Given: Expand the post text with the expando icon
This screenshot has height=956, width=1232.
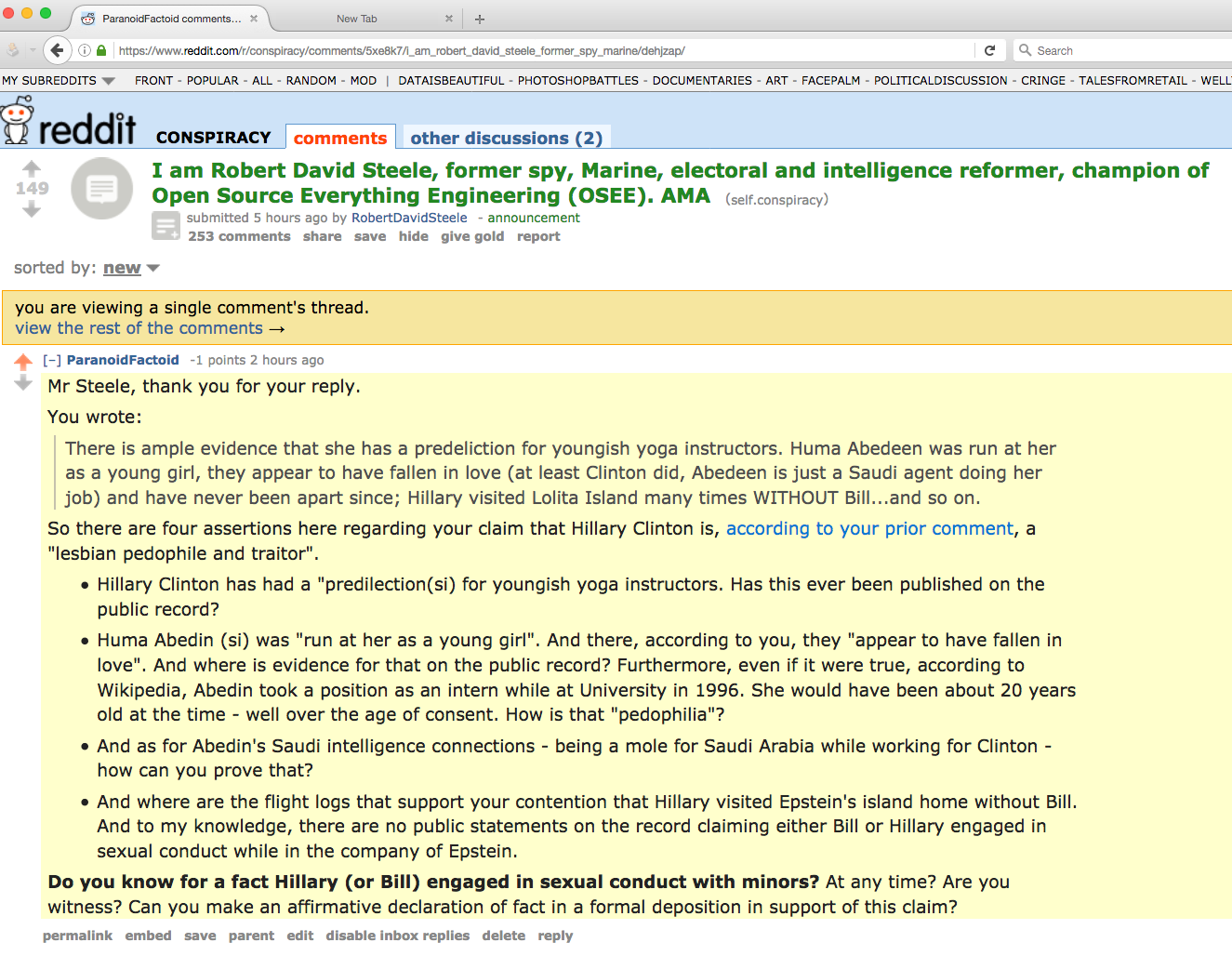Looking at the screenshot, I should click(x=166, y=226).
